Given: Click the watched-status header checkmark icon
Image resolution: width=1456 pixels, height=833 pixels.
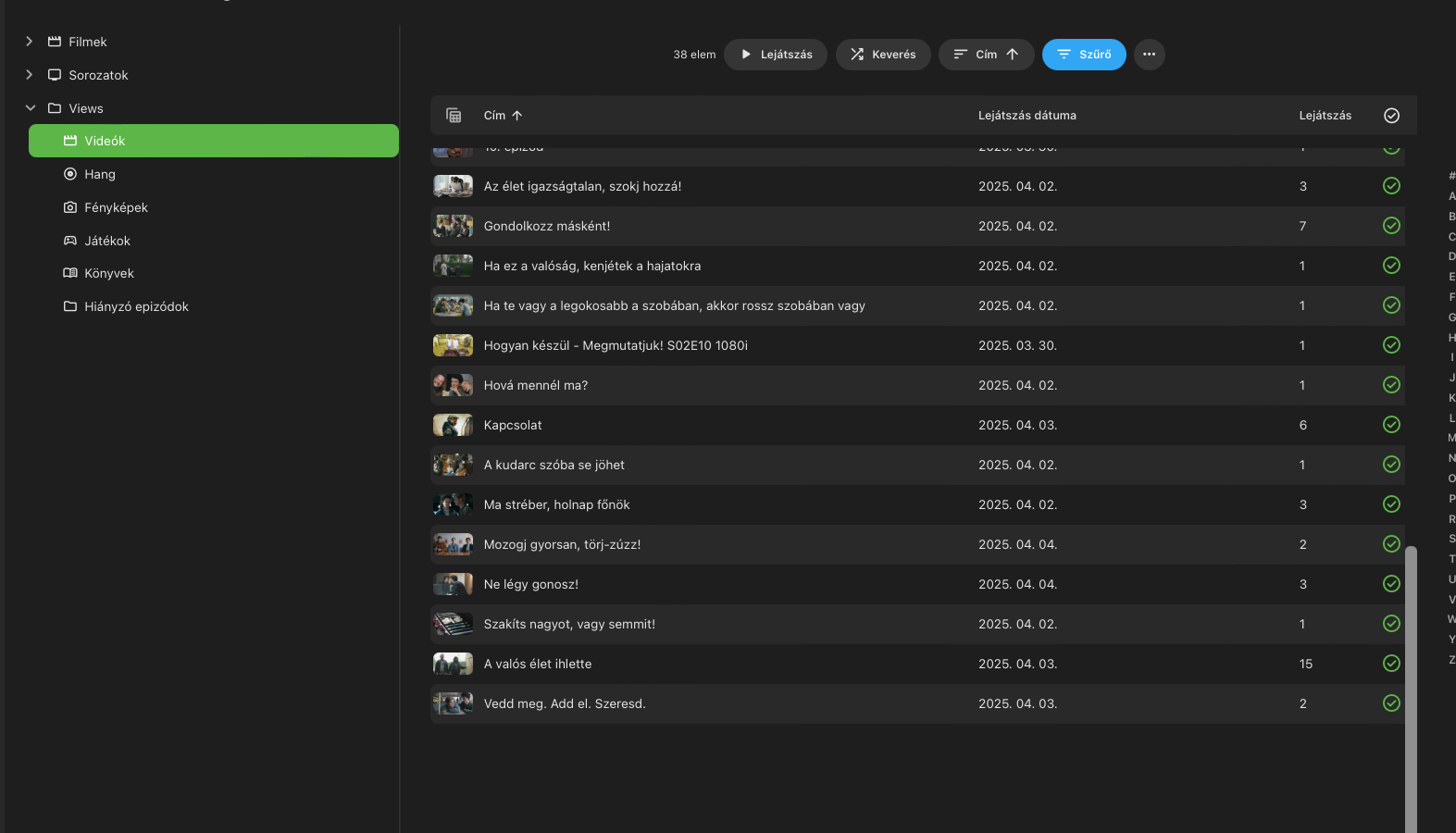Looking at the screenshot, I should click(1390, 116).
